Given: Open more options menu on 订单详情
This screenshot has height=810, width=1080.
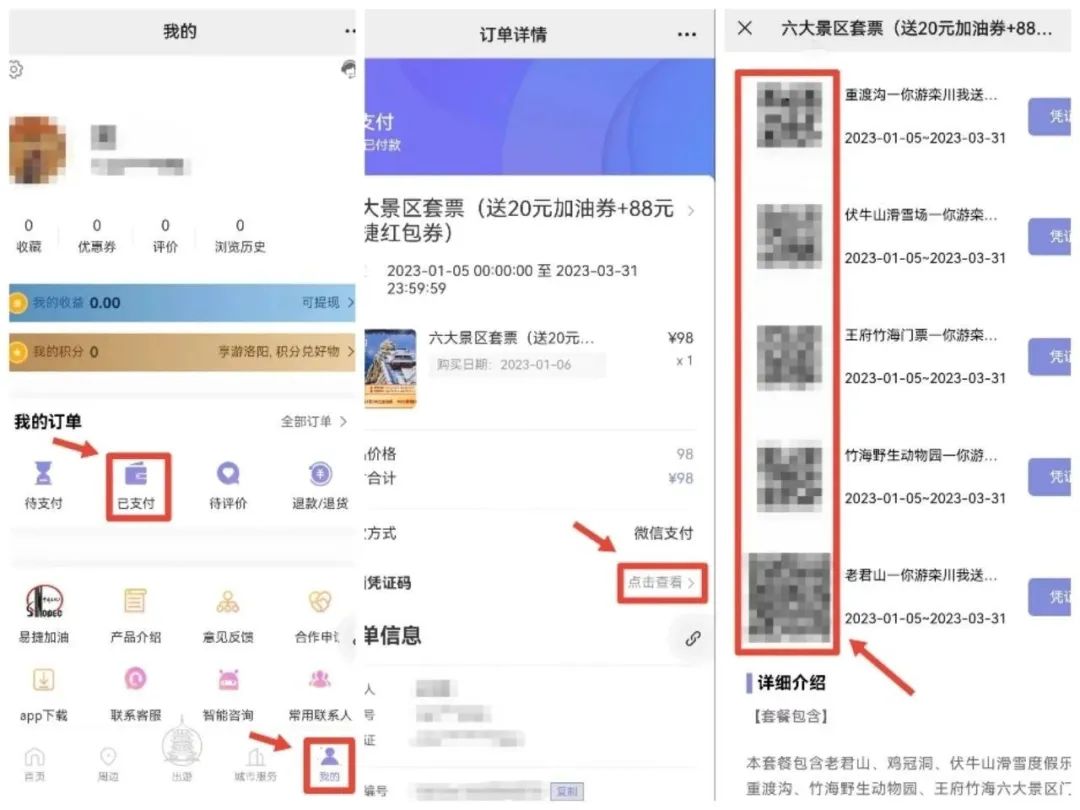Looking at the screenshot, I should click(x=686, y=34).
